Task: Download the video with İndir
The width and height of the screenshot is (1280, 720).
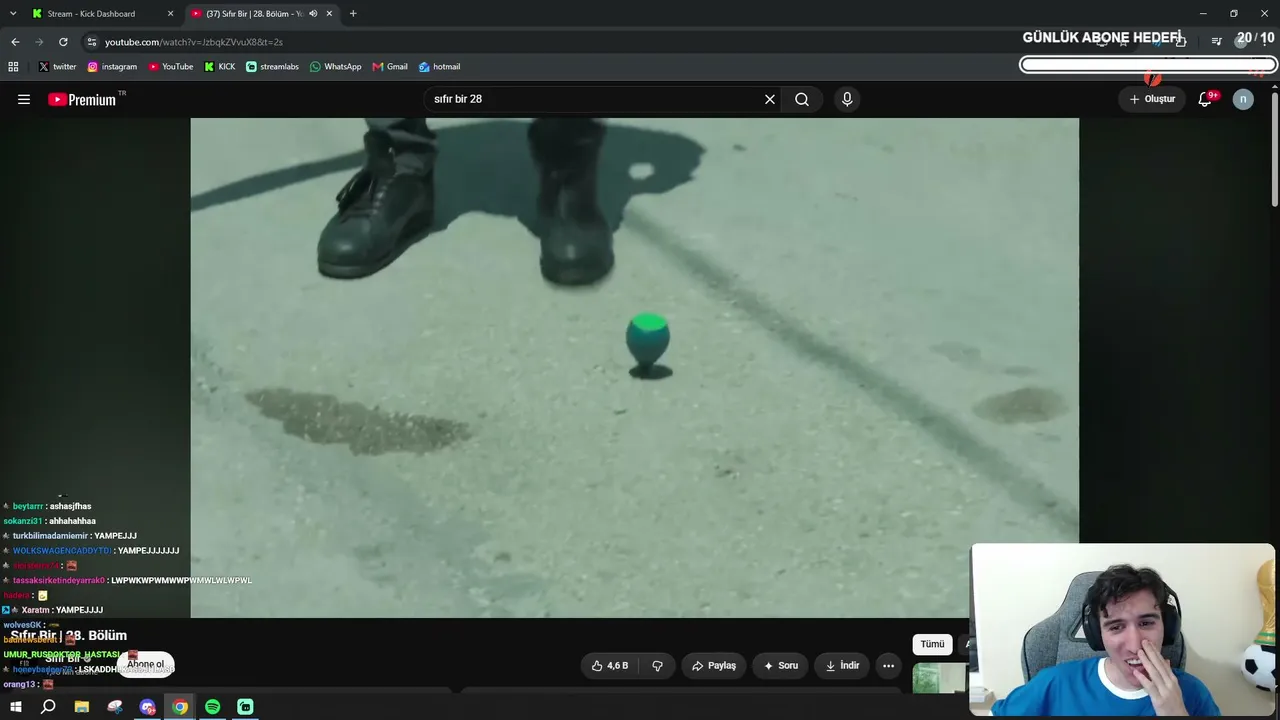Action: click(840, 666)
